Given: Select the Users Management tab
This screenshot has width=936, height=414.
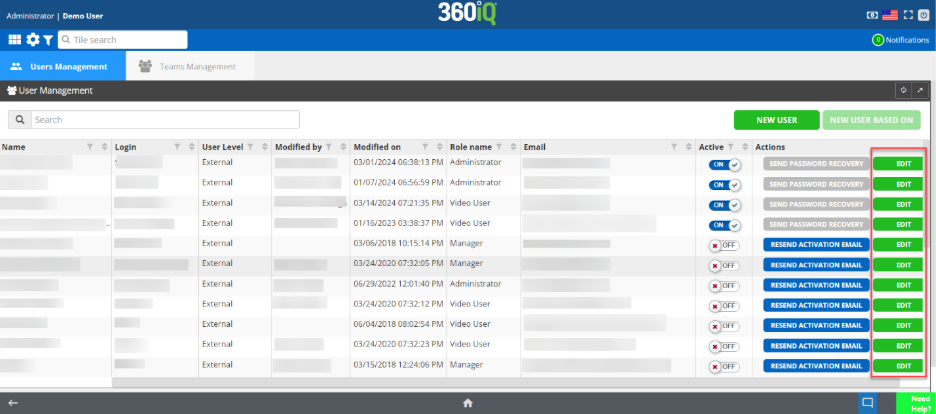Looking at the screenshot, I should pos(62,67).
